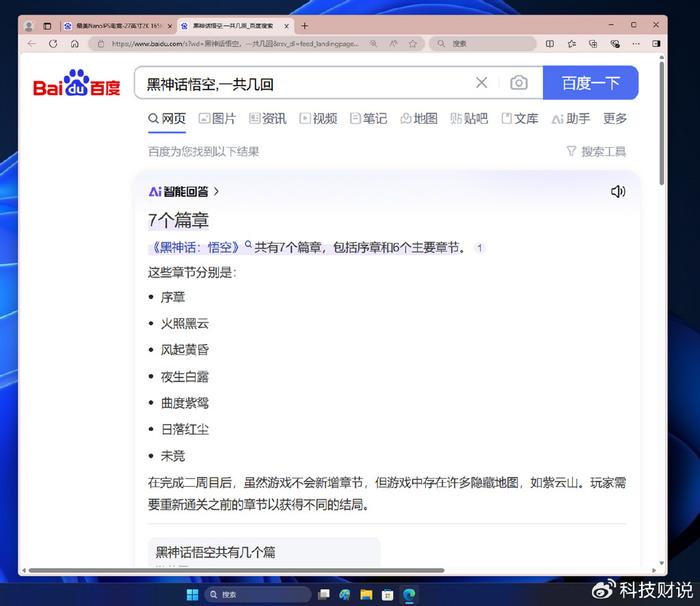Image resolution: width=700 pixels, height=606 pixels.
Task: Click inside the Baidu search input field
Action: (308, 83)
